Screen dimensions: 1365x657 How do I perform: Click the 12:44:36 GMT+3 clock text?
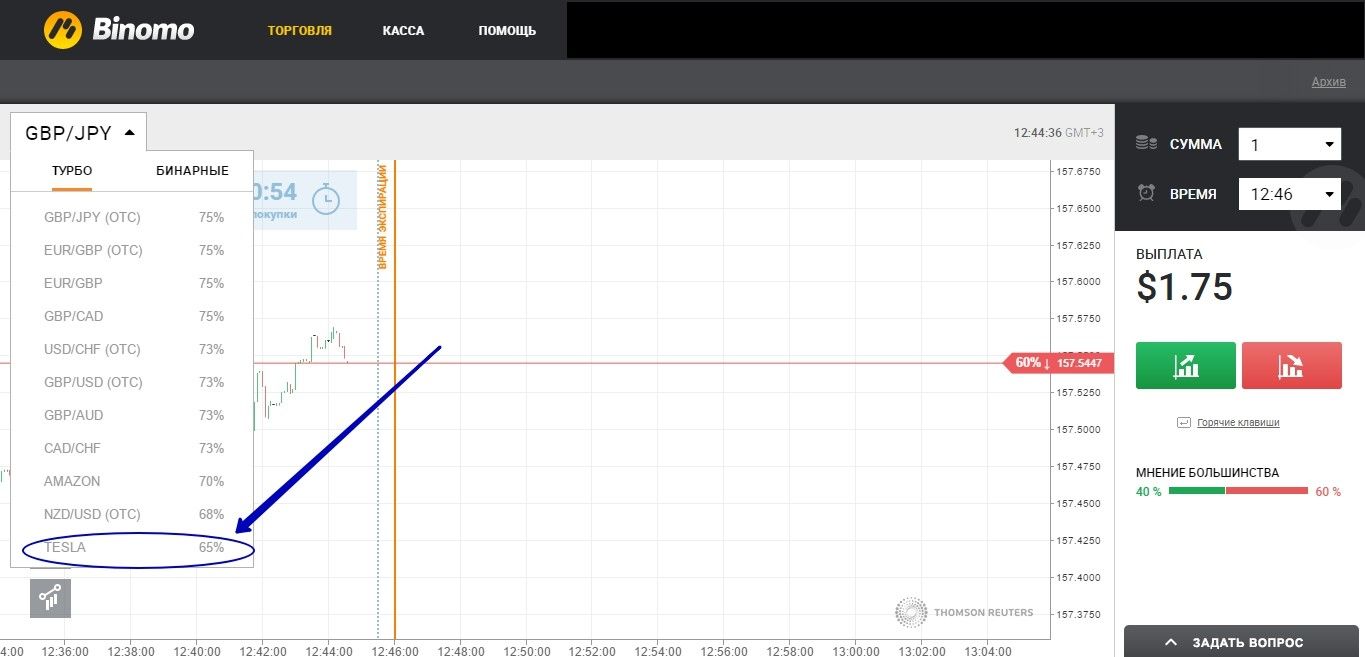[1059, 132]
